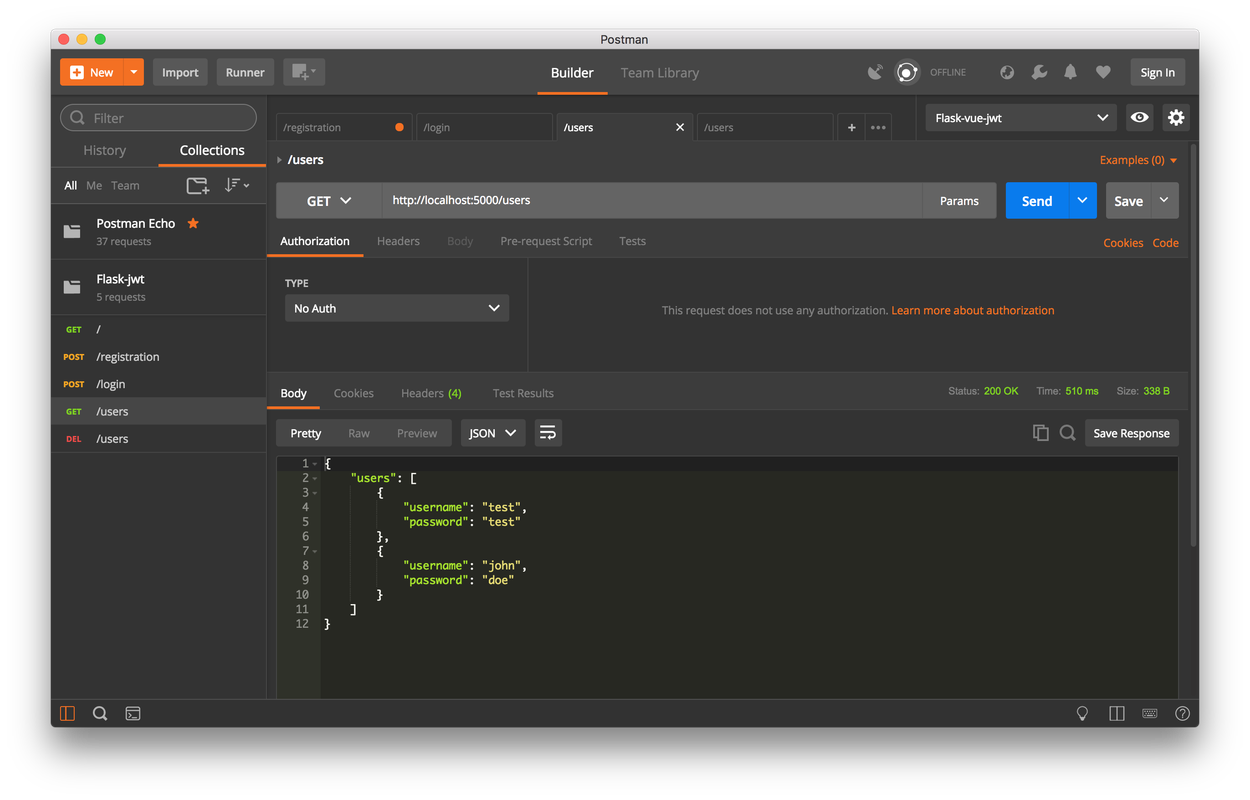The image size is (1250, 800).
Task: Expand the /users request name triangle
Action: [x=280, y=160]
